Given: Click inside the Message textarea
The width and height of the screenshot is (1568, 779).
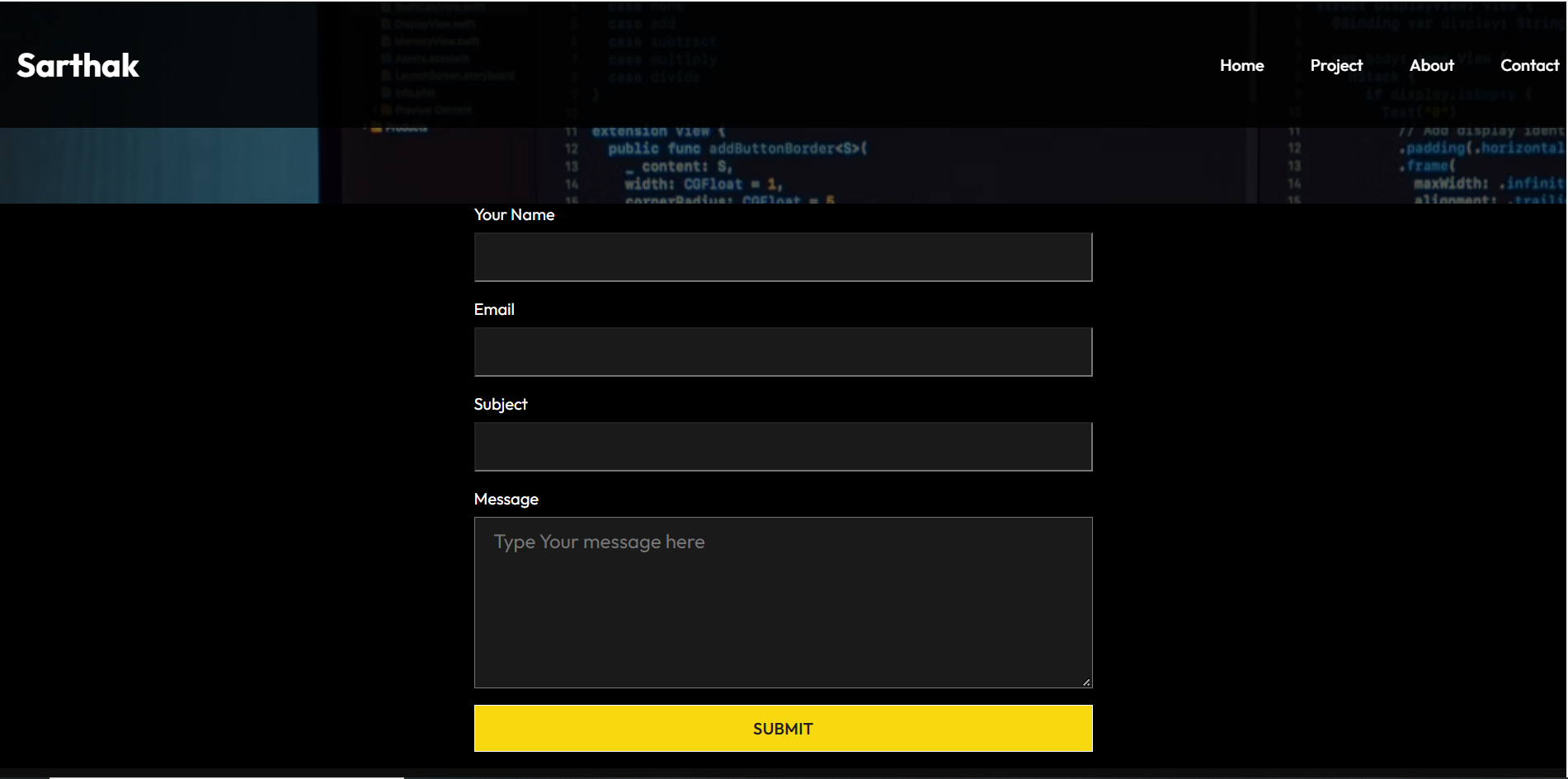Looking at the screenshot, I should (783, 602).
